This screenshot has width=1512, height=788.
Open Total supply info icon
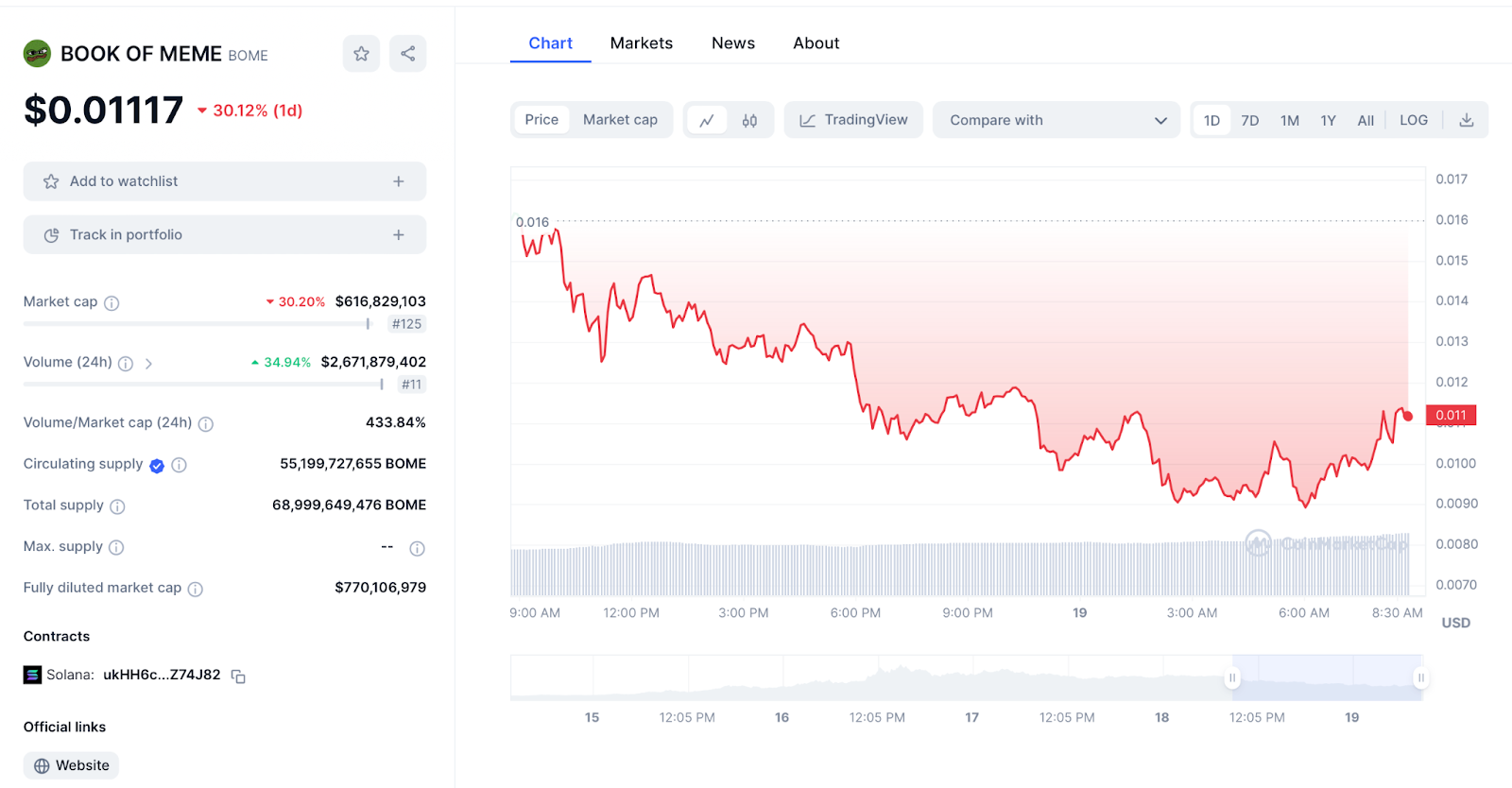pyautogui.click(x=117, y=506)
